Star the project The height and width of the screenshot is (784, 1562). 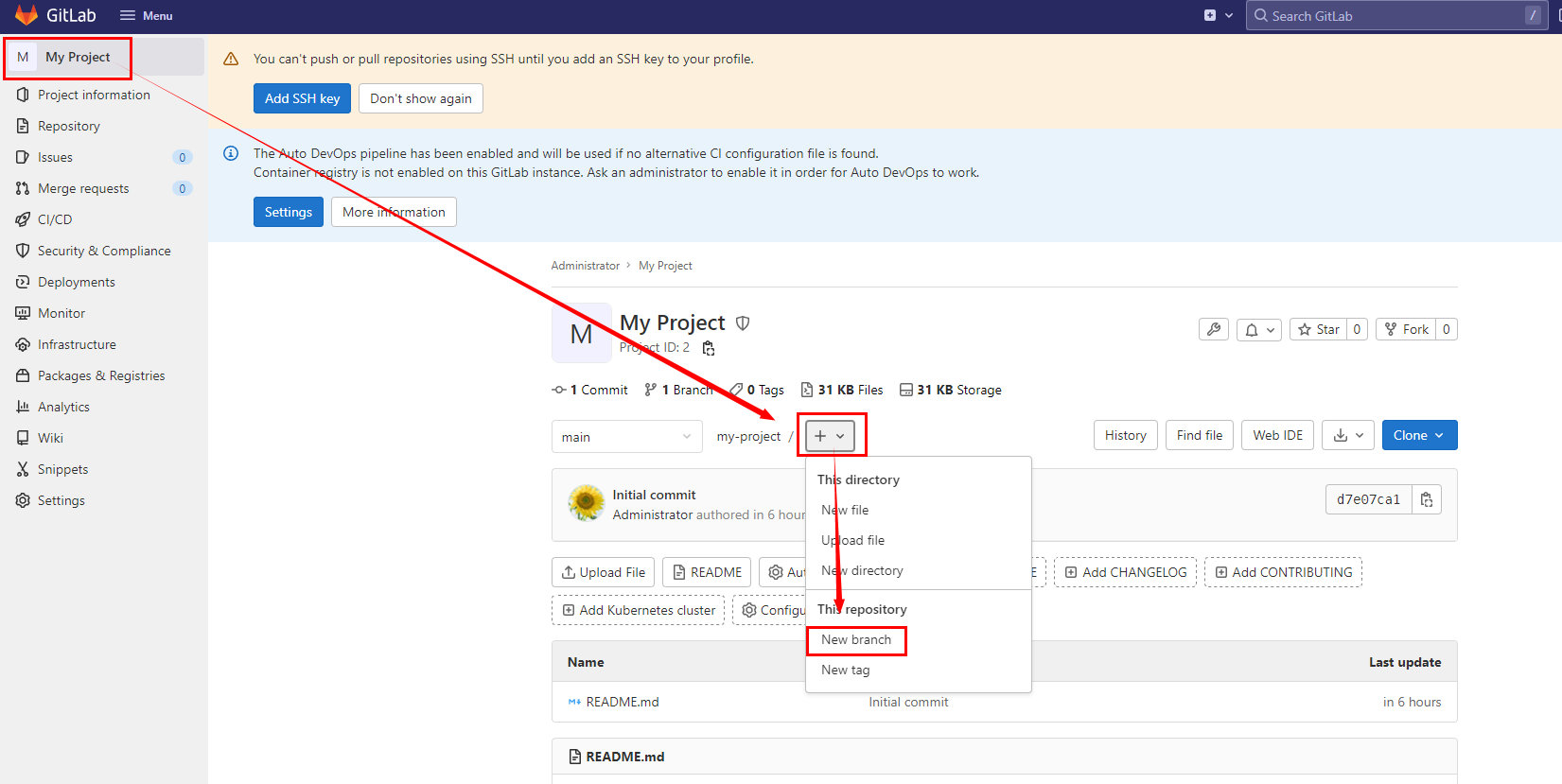1318,329
